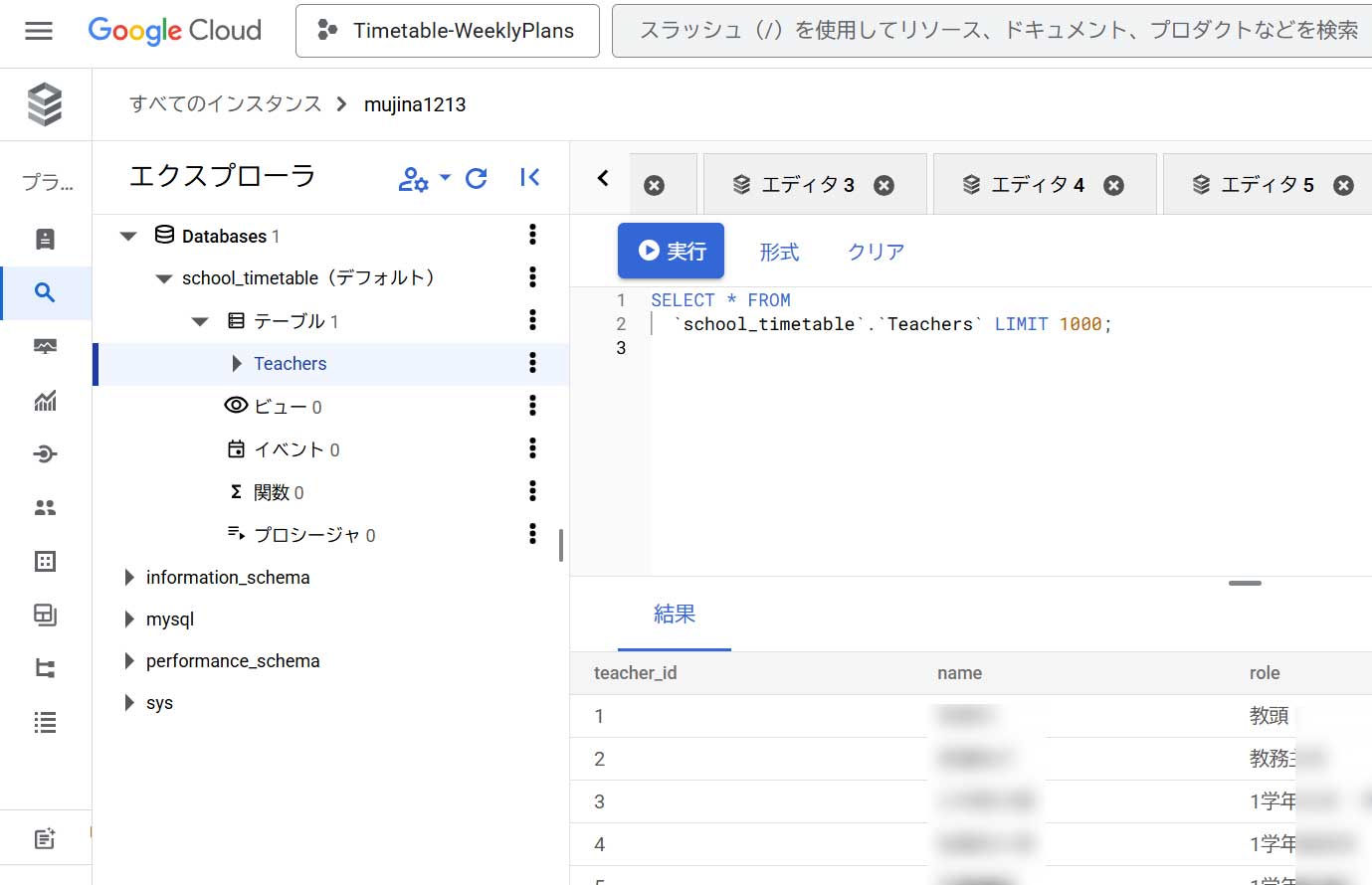Click the イベント 0 tree item

[284, 449]
